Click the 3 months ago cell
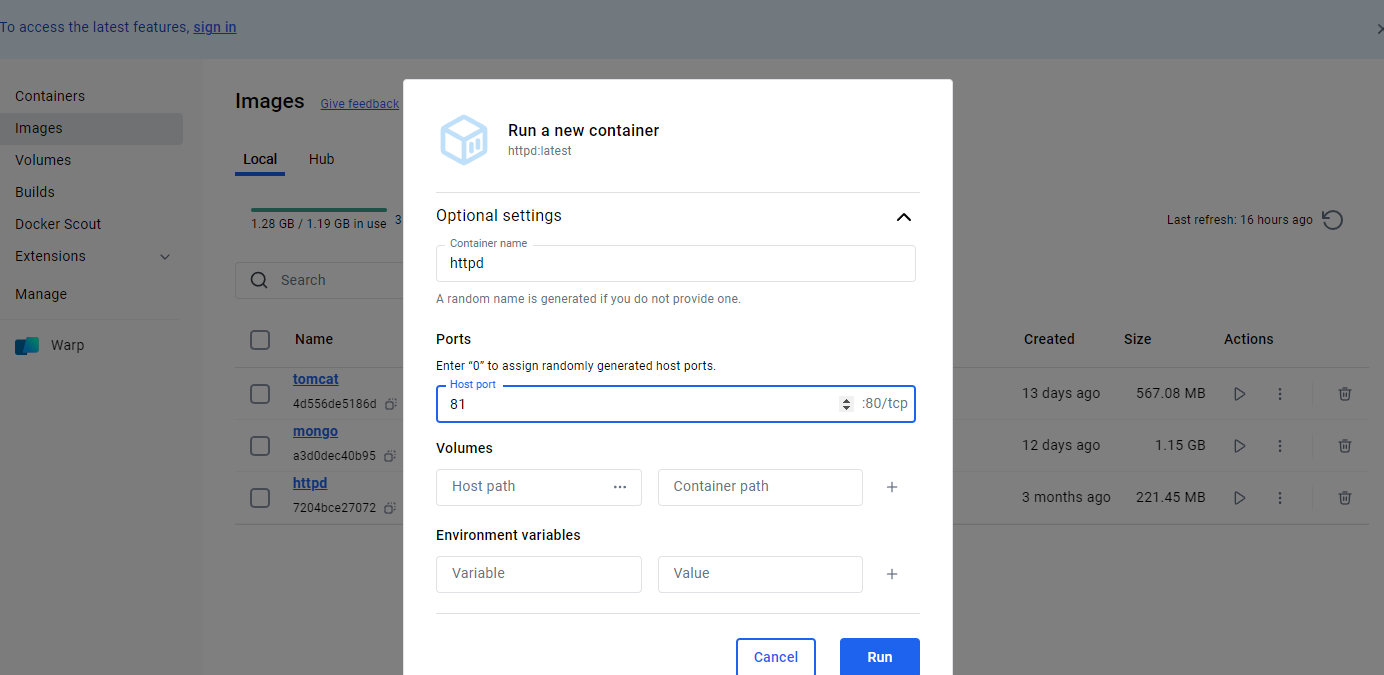The width and height of the screenshot is (1384, 675). (1066, 498)
